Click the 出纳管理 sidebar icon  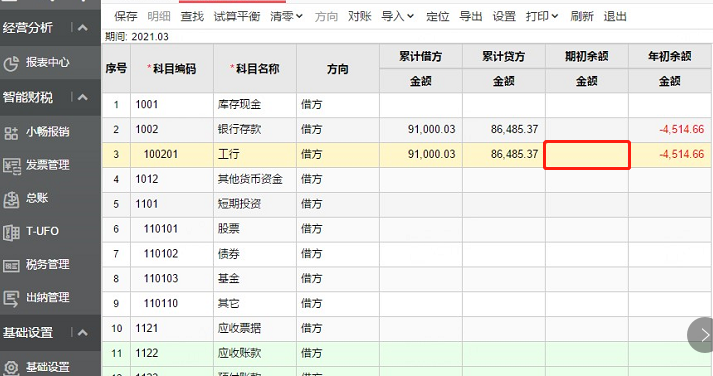pos(11,299)
